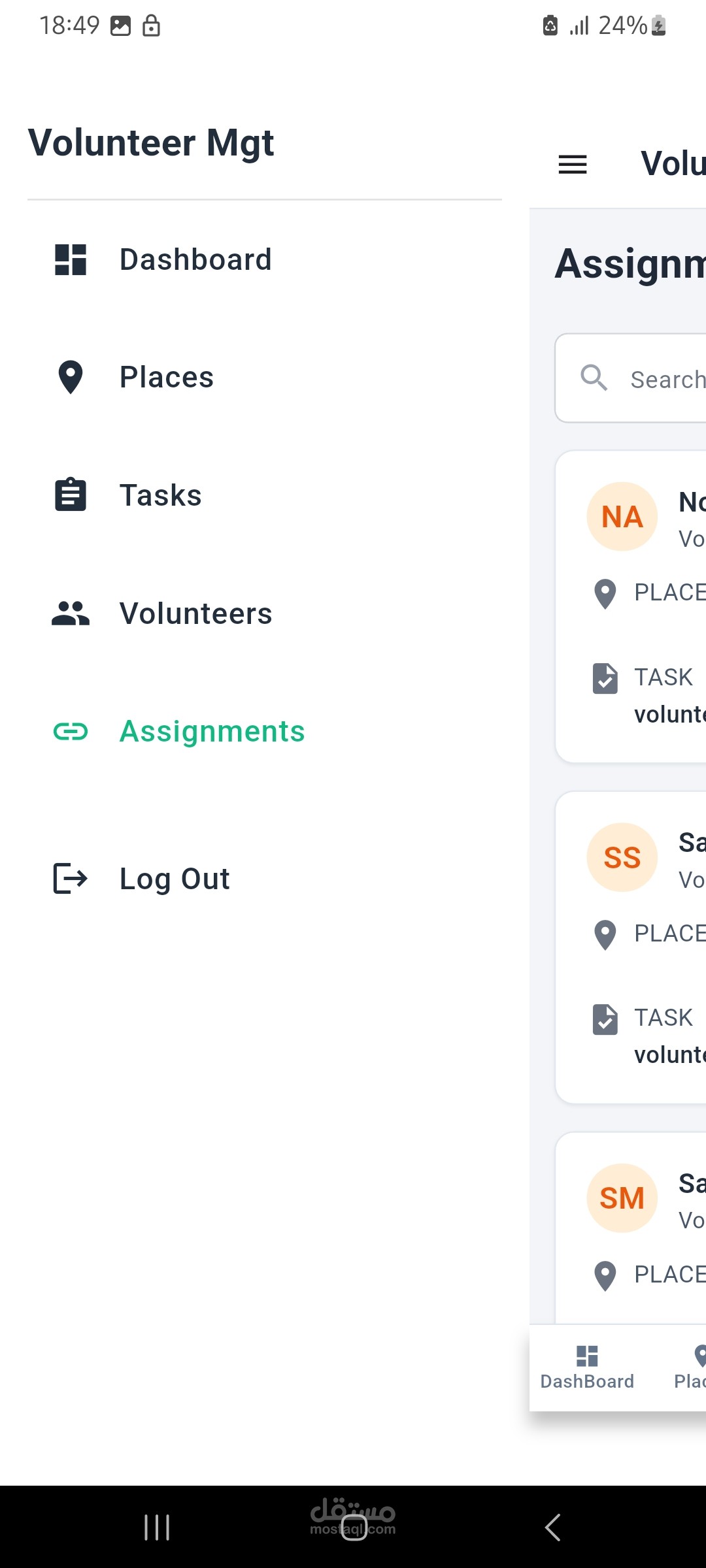This screenshot has width=706, height=1568.
Task: Select the Places menu label
Action: point(167,377)
